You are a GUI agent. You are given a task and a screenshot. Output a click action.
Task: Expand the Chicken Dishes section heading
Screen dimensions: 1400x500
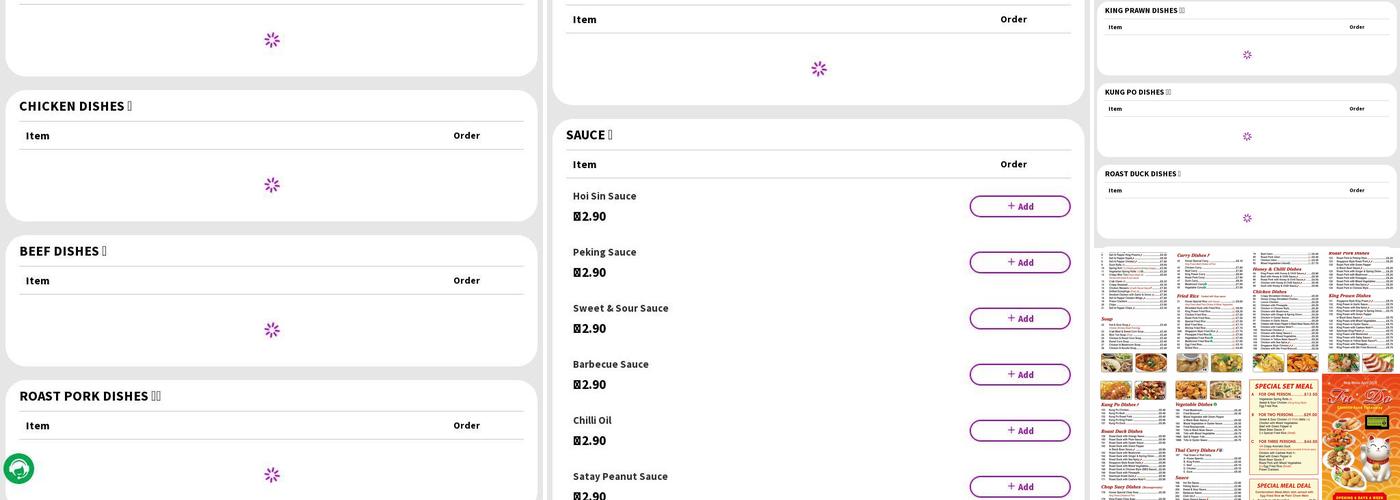75,106
